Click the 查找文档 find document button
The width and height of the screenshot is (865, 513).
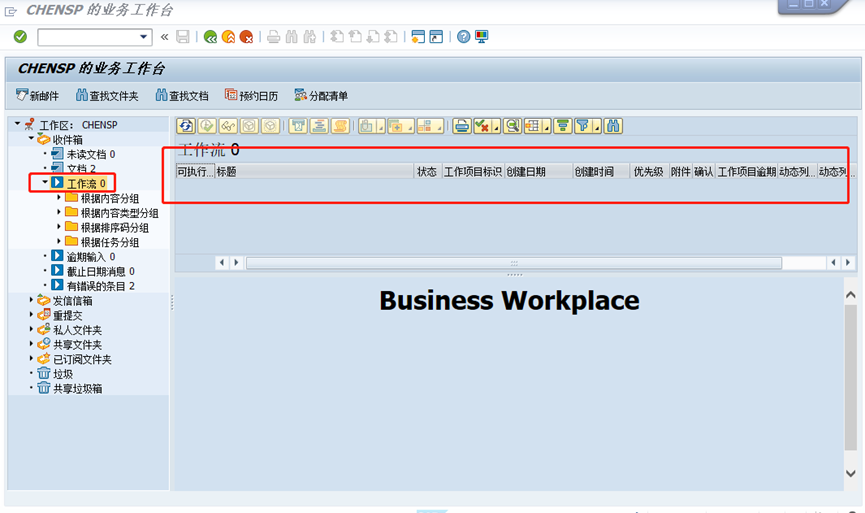182,95
